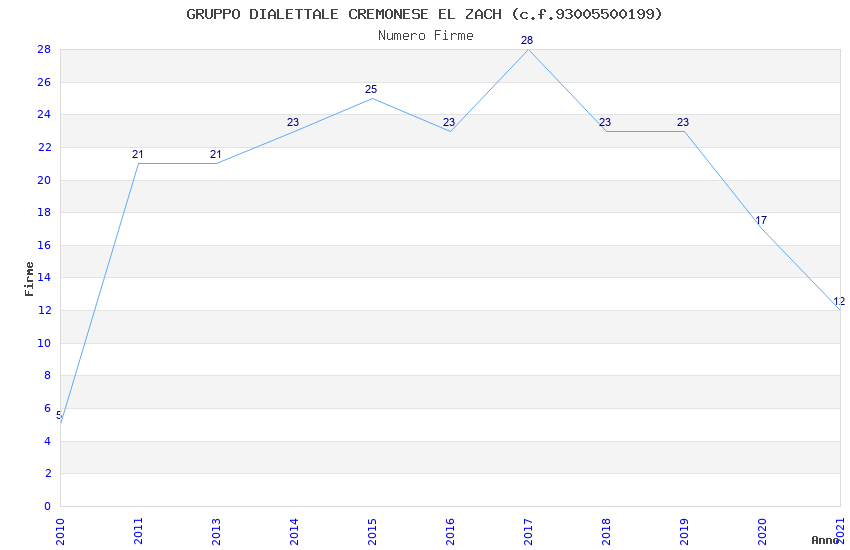Select the 2019 year label on x-axis

684,532
